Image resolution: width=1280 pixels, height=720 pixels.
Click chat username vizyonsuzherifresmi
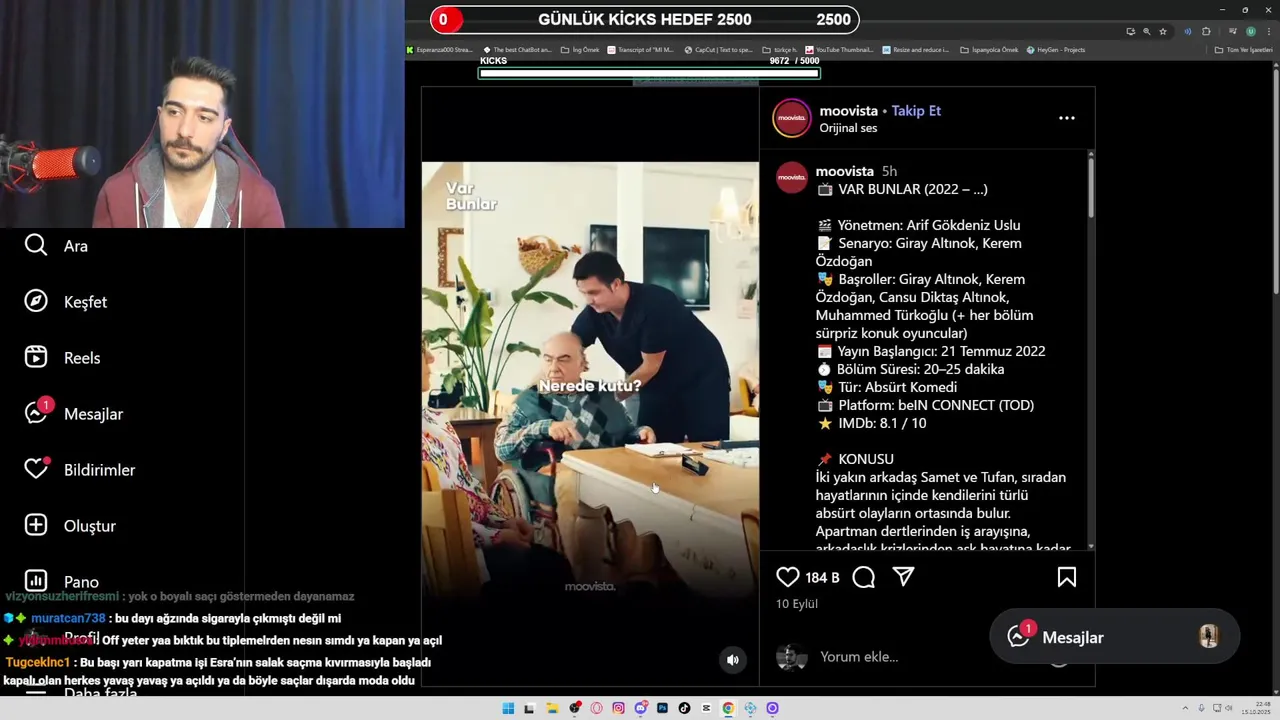[x=62, y=596]
